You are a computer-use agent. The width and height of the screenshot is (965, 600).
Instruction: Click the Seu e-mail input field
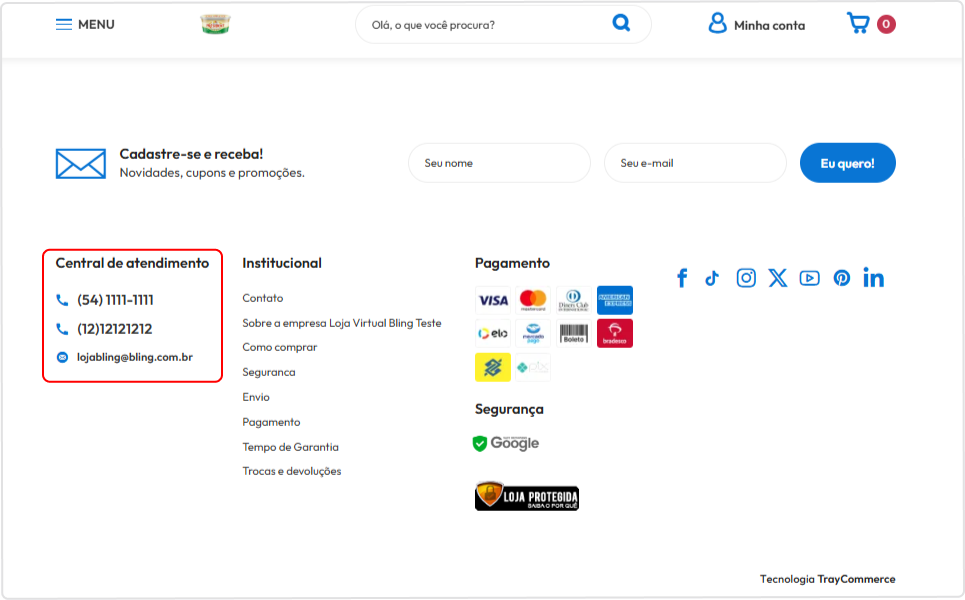[x=695, y=163]
